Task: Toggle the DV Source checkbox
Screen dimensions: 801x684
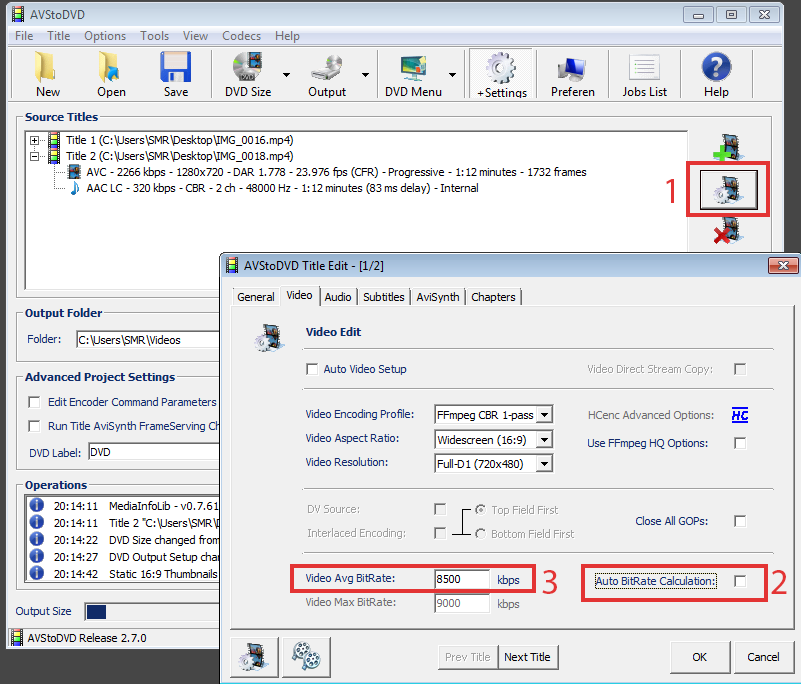Action: [x=440, y=509]
